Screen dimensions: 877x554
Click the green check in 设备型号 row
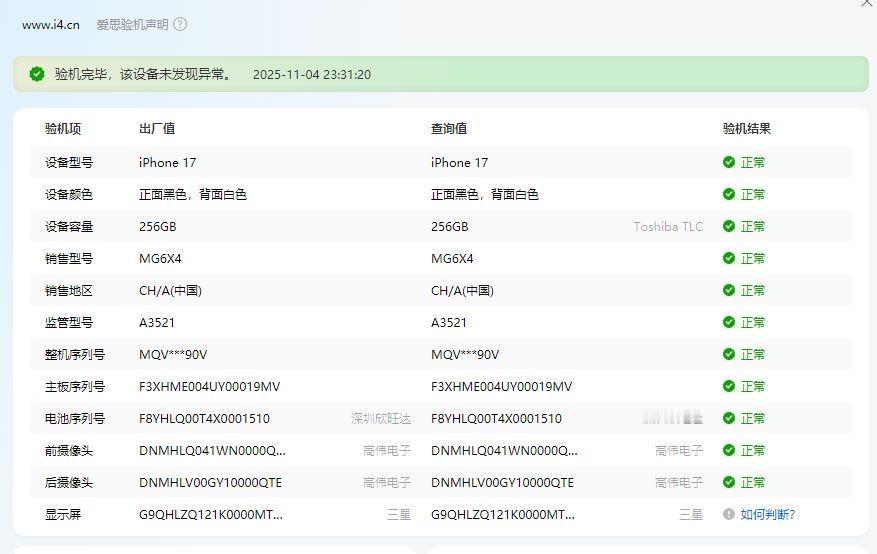coord(728,162)
